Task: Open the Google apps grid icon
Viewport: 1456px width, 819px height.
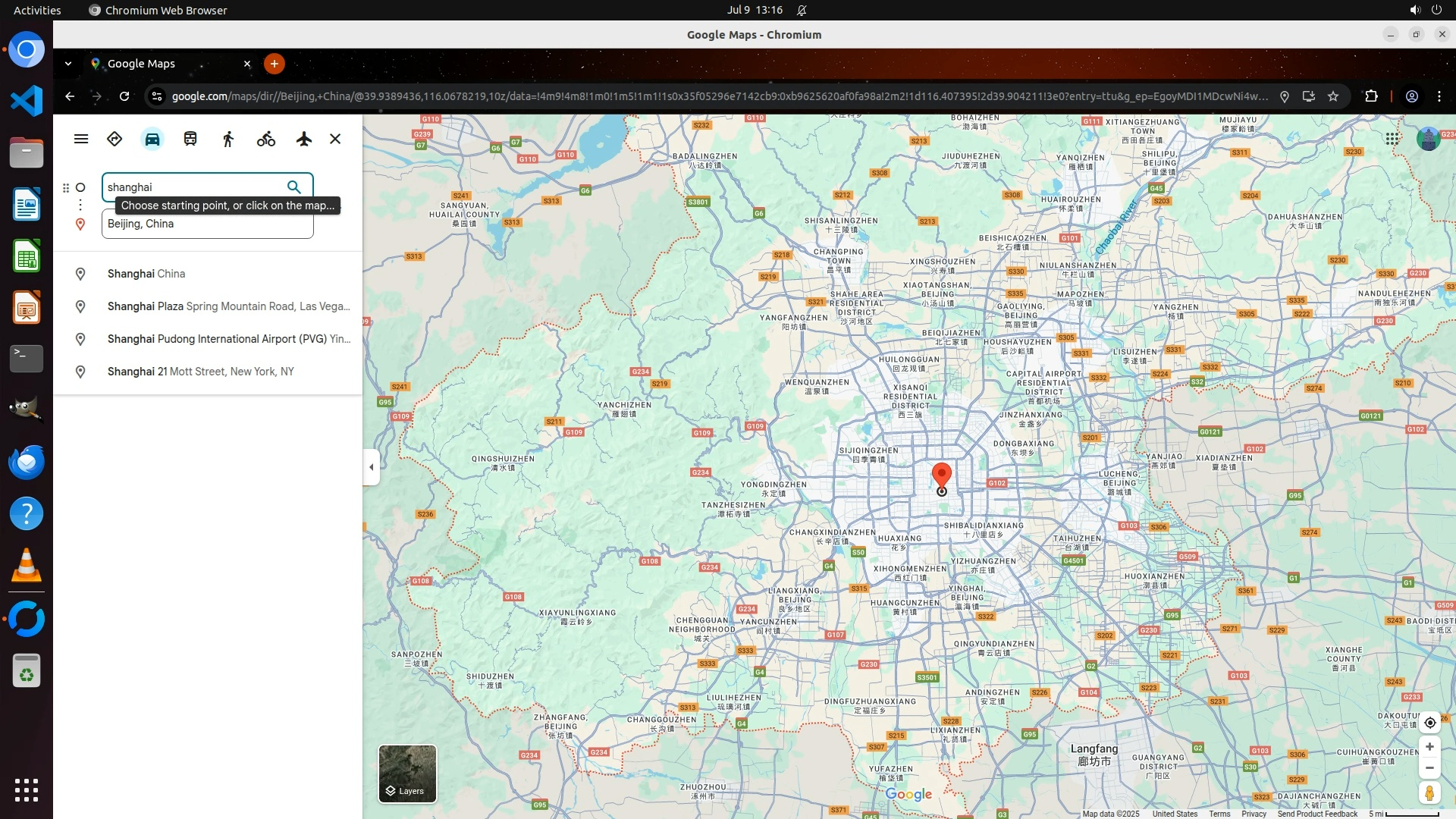Action: click(1392, 139)
